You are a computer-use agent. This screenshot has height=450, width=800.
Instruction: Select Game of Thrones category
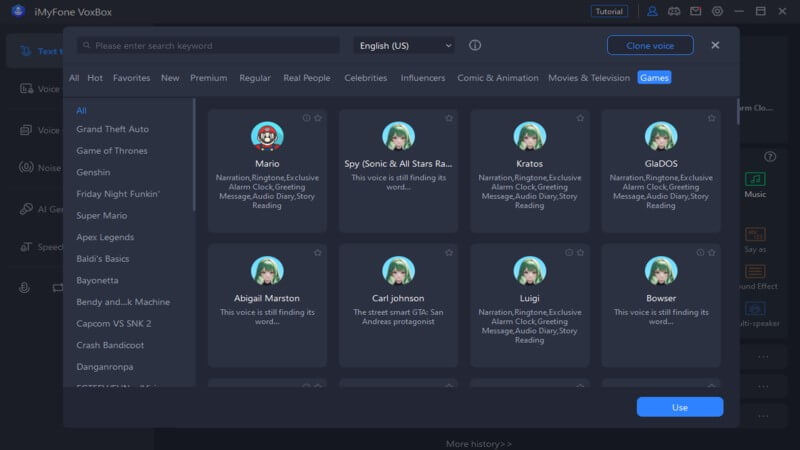point(112,151)
